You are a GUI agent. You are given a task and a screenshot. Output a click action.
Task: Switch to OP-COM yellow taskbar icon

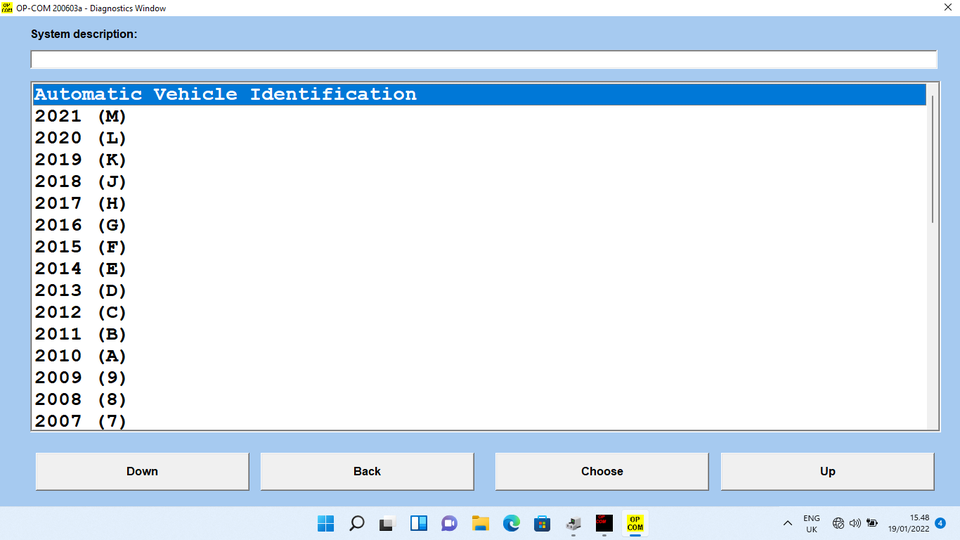click(635, 523)
